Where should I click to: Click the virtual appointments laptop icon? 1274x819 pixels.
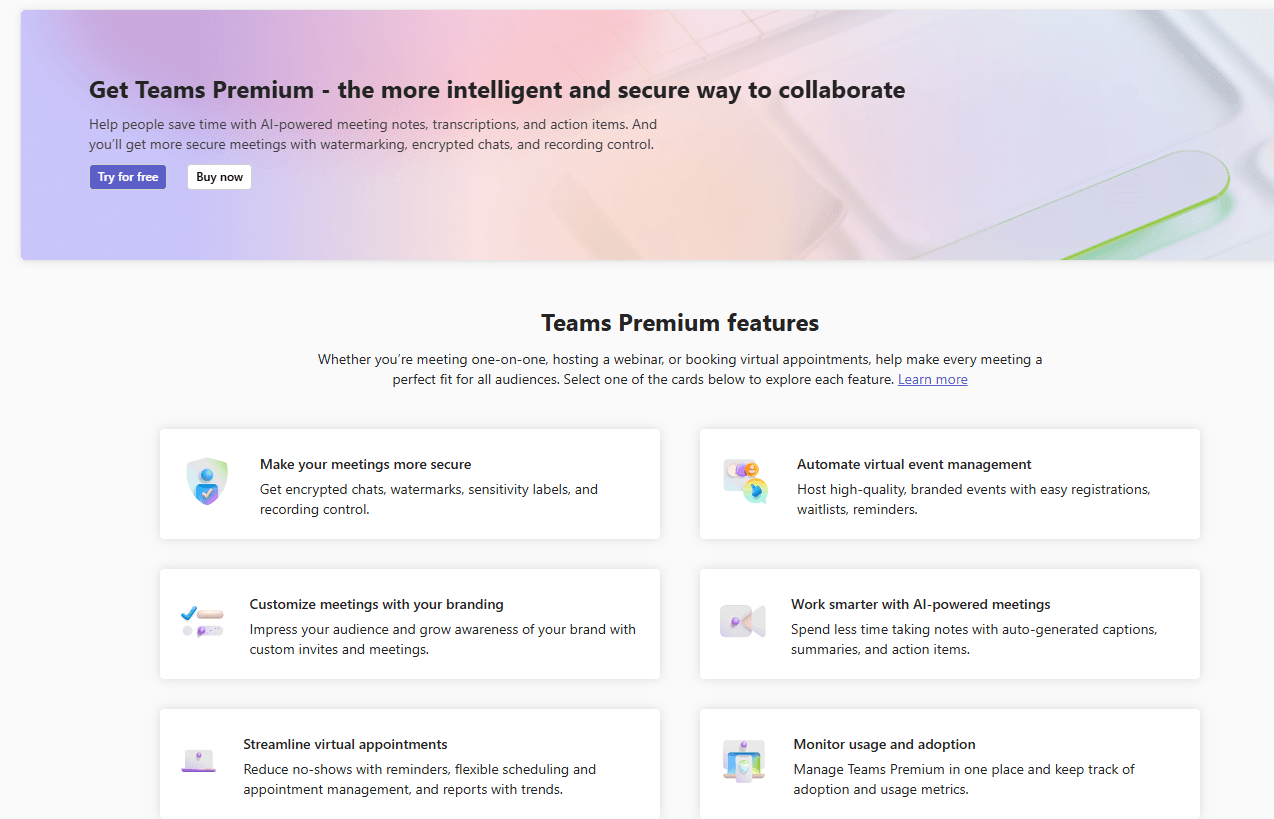pos(199,758)
